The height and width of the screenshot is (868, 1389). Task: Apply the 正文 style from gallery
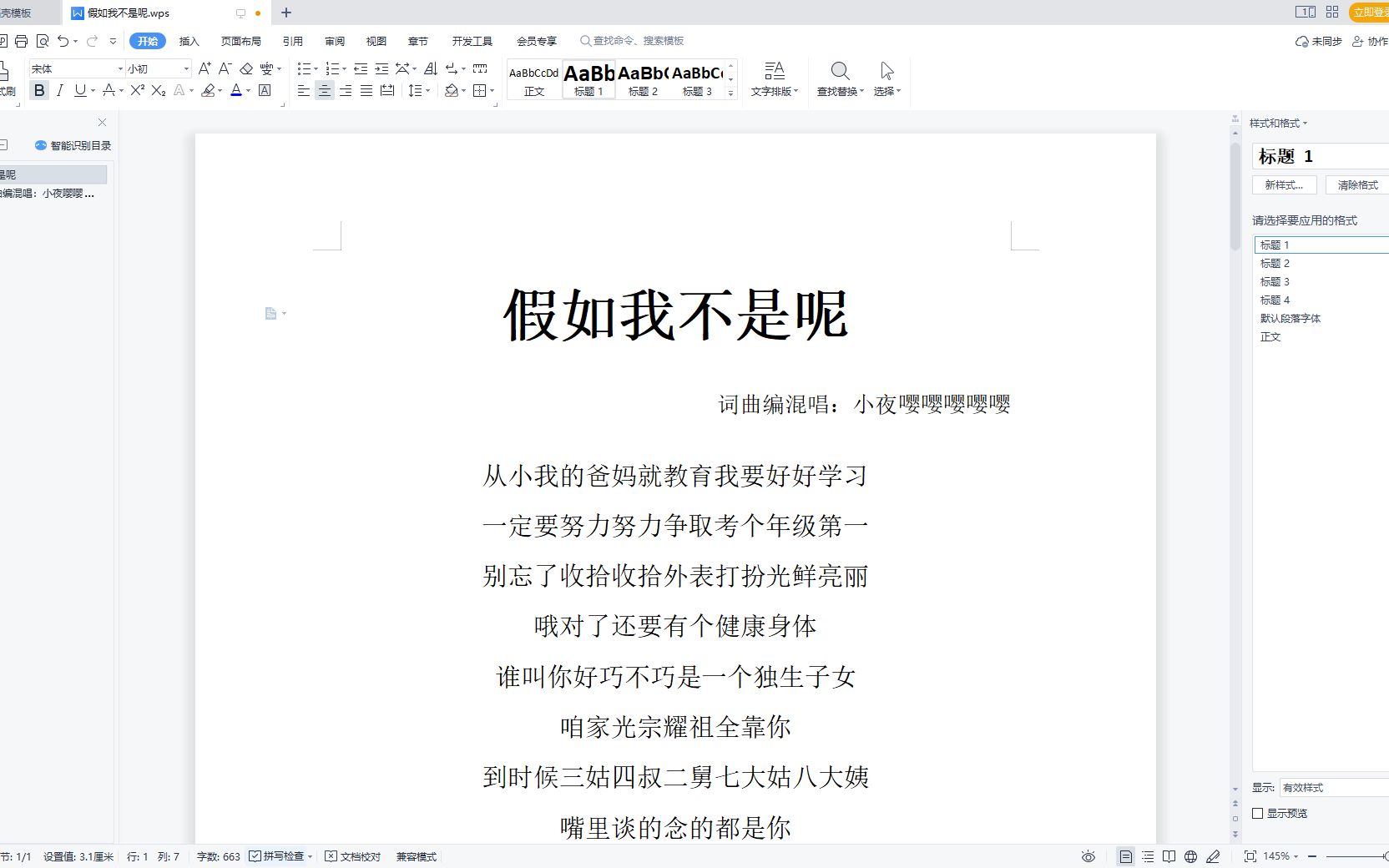(x=534, y=80)
